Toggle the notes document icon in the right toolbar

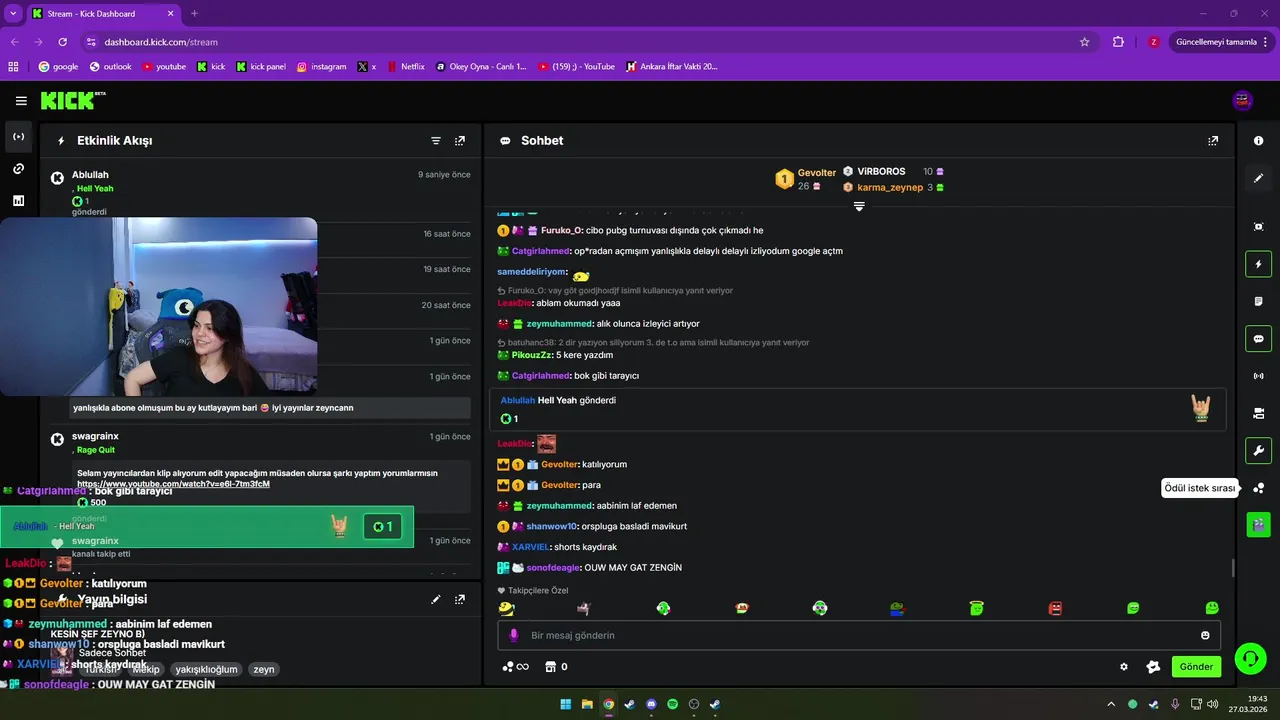point(1258,301)
